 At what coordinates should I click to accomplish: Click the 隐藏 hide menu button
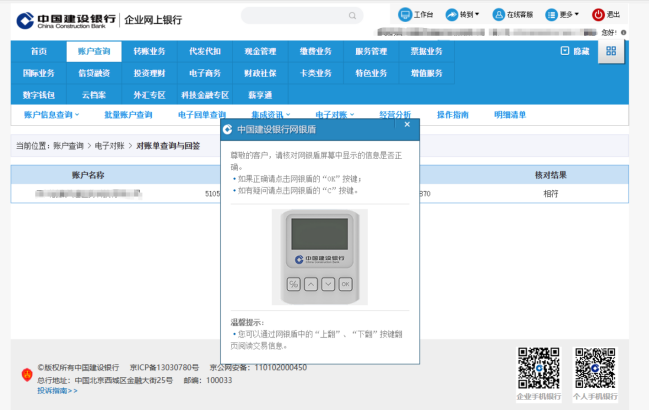coord(575,51)
